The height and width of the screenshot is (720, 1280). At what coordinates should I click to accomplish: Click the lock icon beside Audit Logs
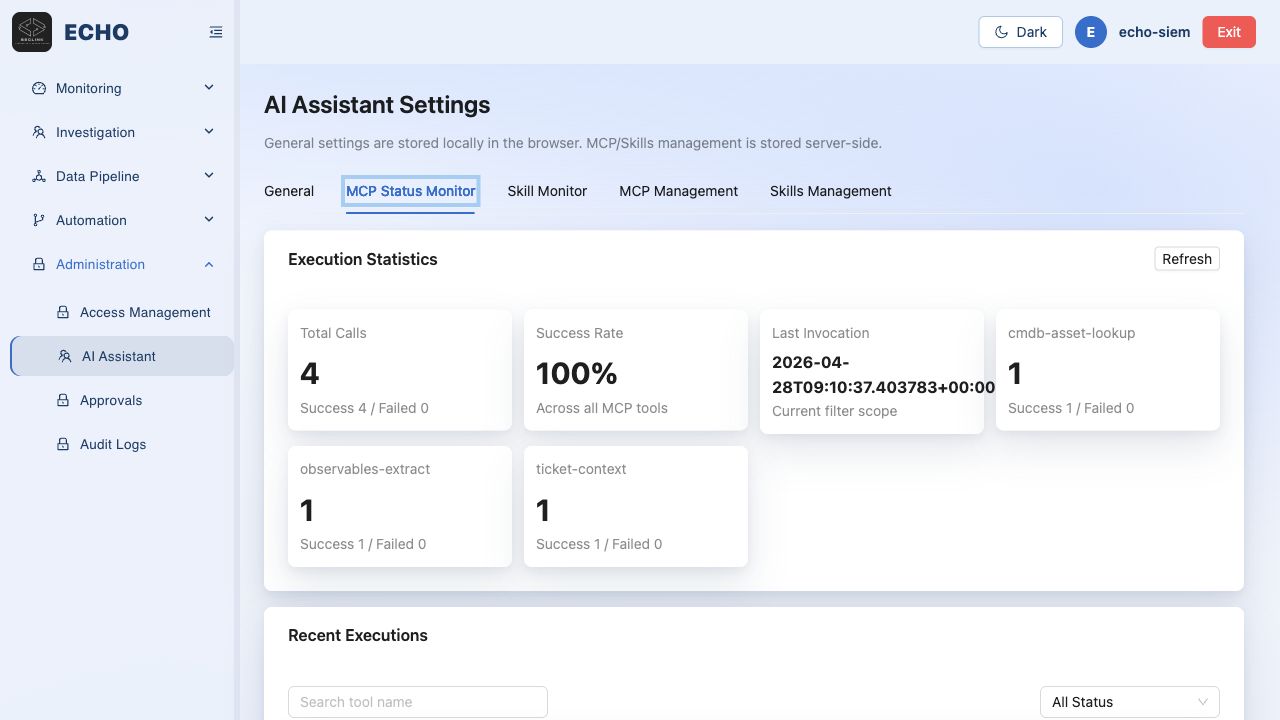(x=63, y=444)
